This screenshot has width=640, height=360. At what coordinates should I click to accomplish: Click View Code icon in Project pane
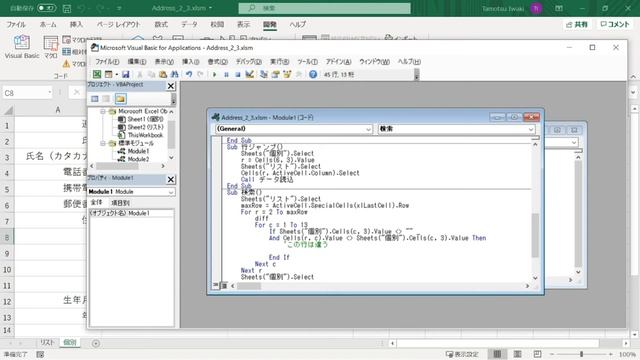[95, 99]
